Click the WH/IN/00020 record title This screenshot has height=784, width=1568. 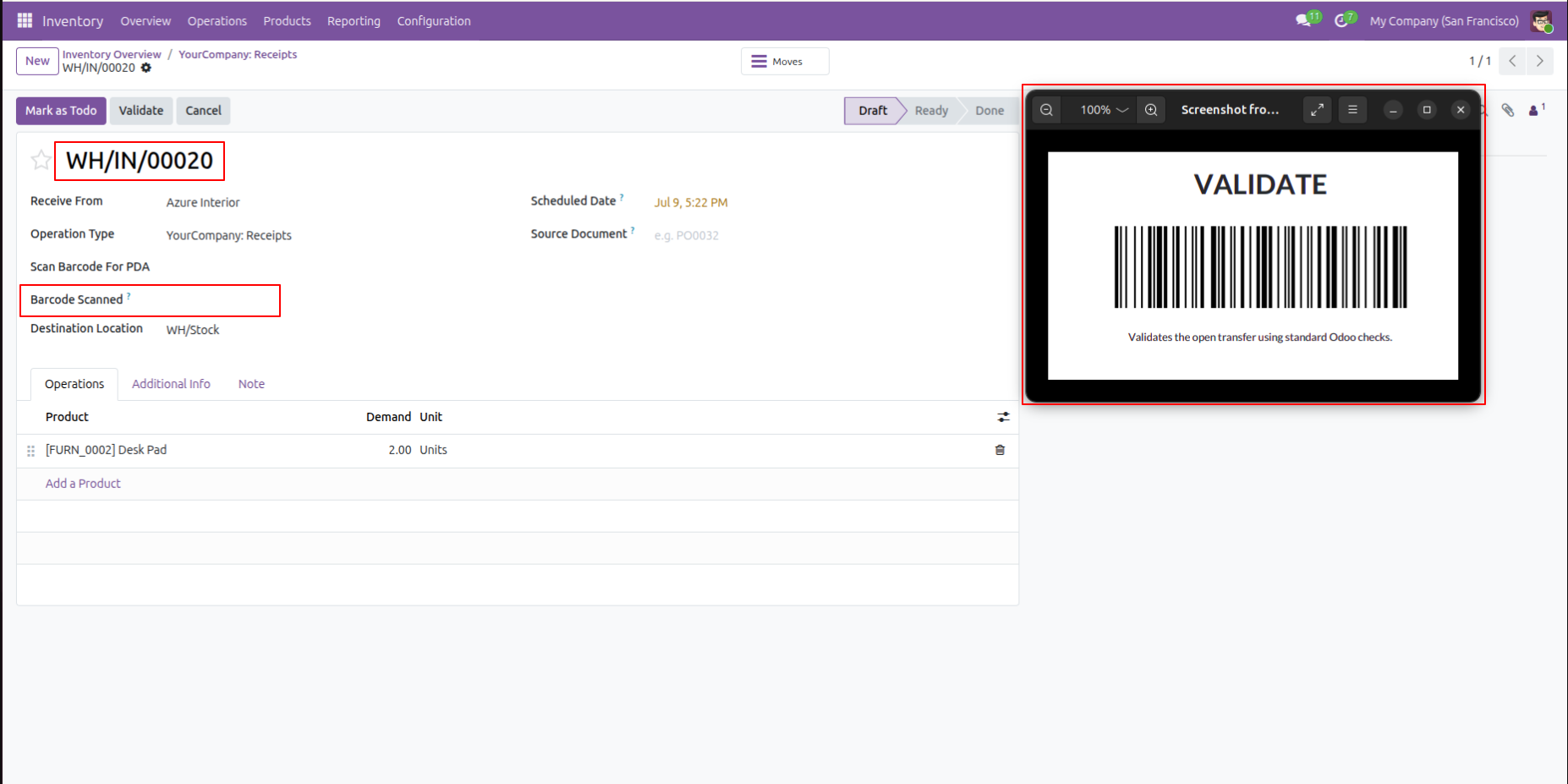(140, 161)
